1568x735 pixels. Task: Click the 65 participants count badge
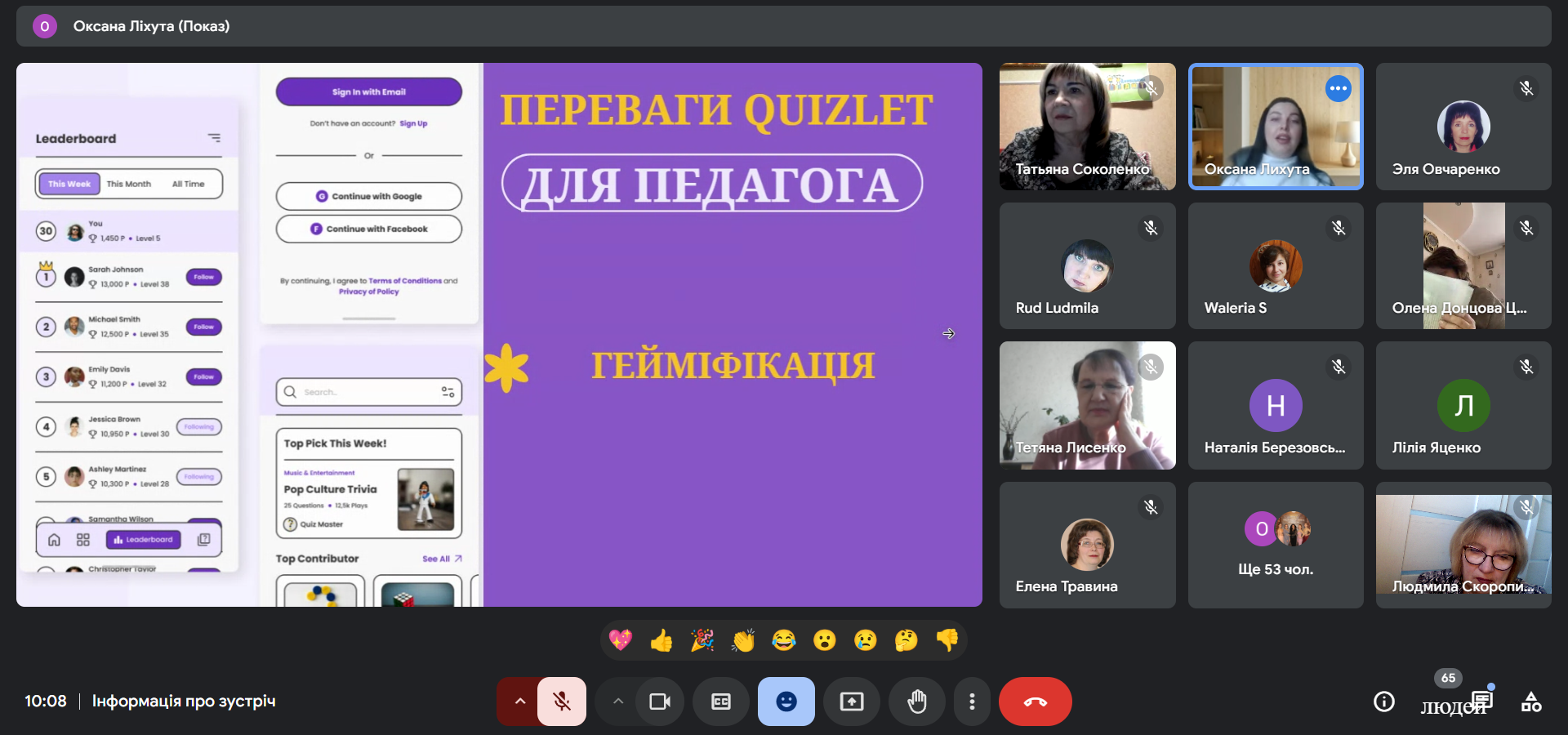coord(1448,678)
